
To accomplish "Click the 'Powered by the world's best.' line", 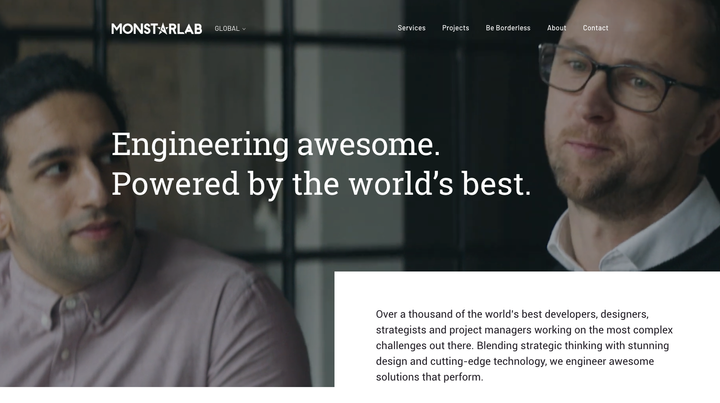I will pyautogui.click(x=321, y=185).
